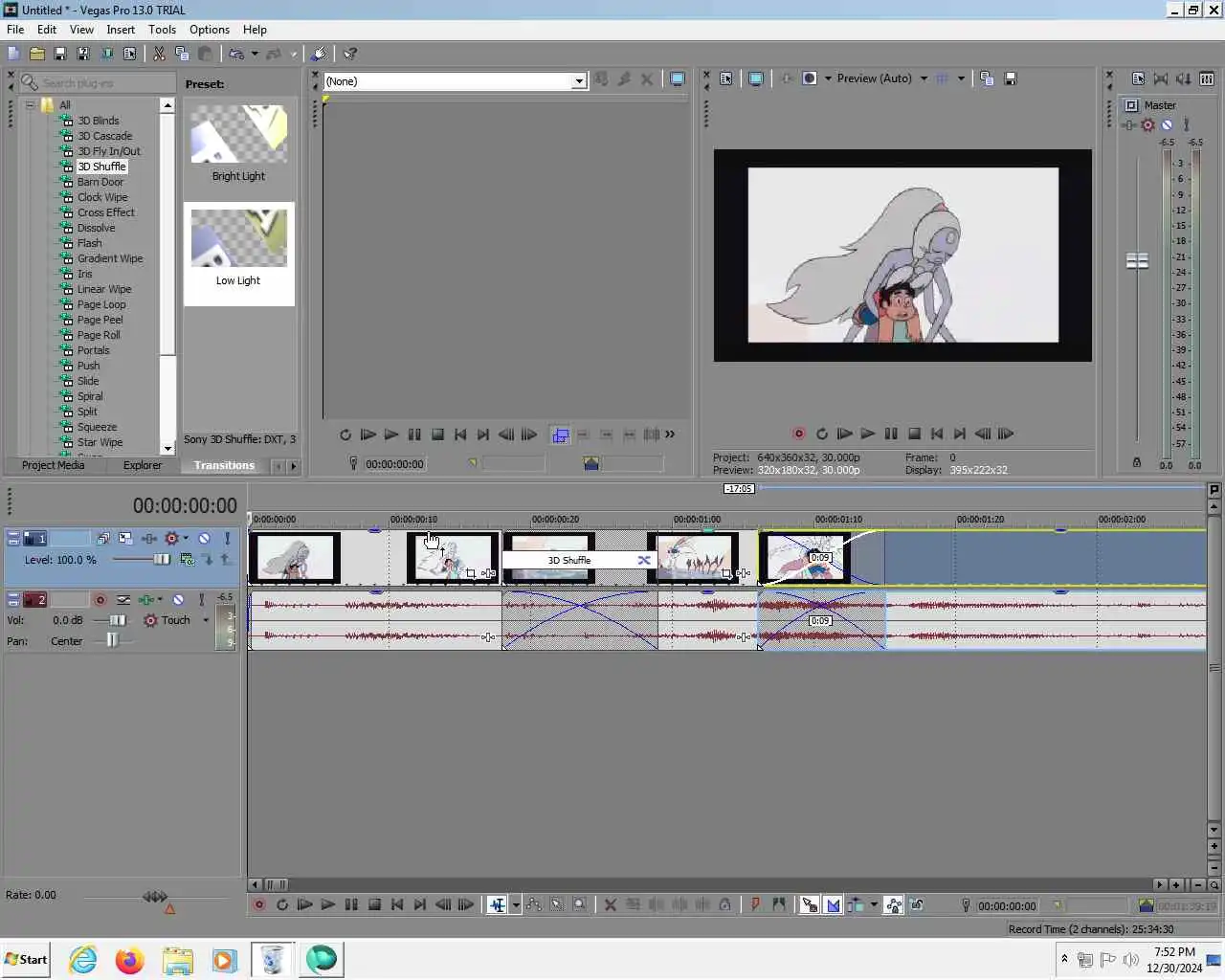Open the Preview (Auto) quality dropdown
1225x980 pixels.
pos(924,78)
